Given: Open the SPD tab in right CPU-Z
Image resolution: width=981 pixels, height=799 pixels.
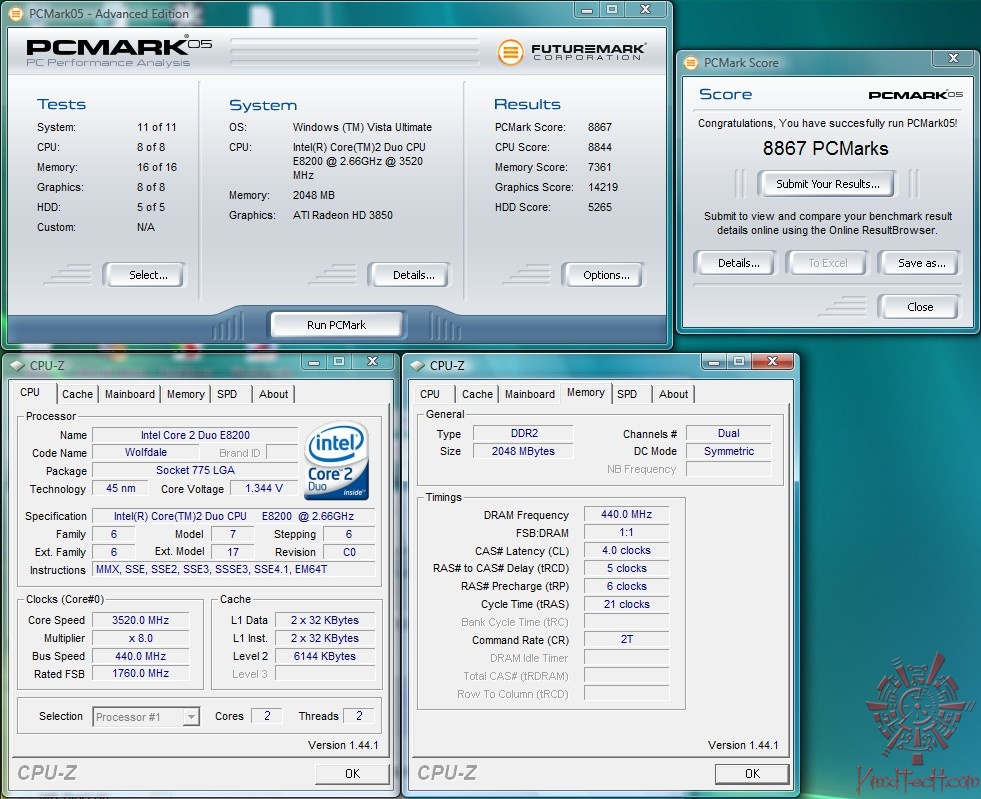Looking at the screenshot, I should point(627,394).
